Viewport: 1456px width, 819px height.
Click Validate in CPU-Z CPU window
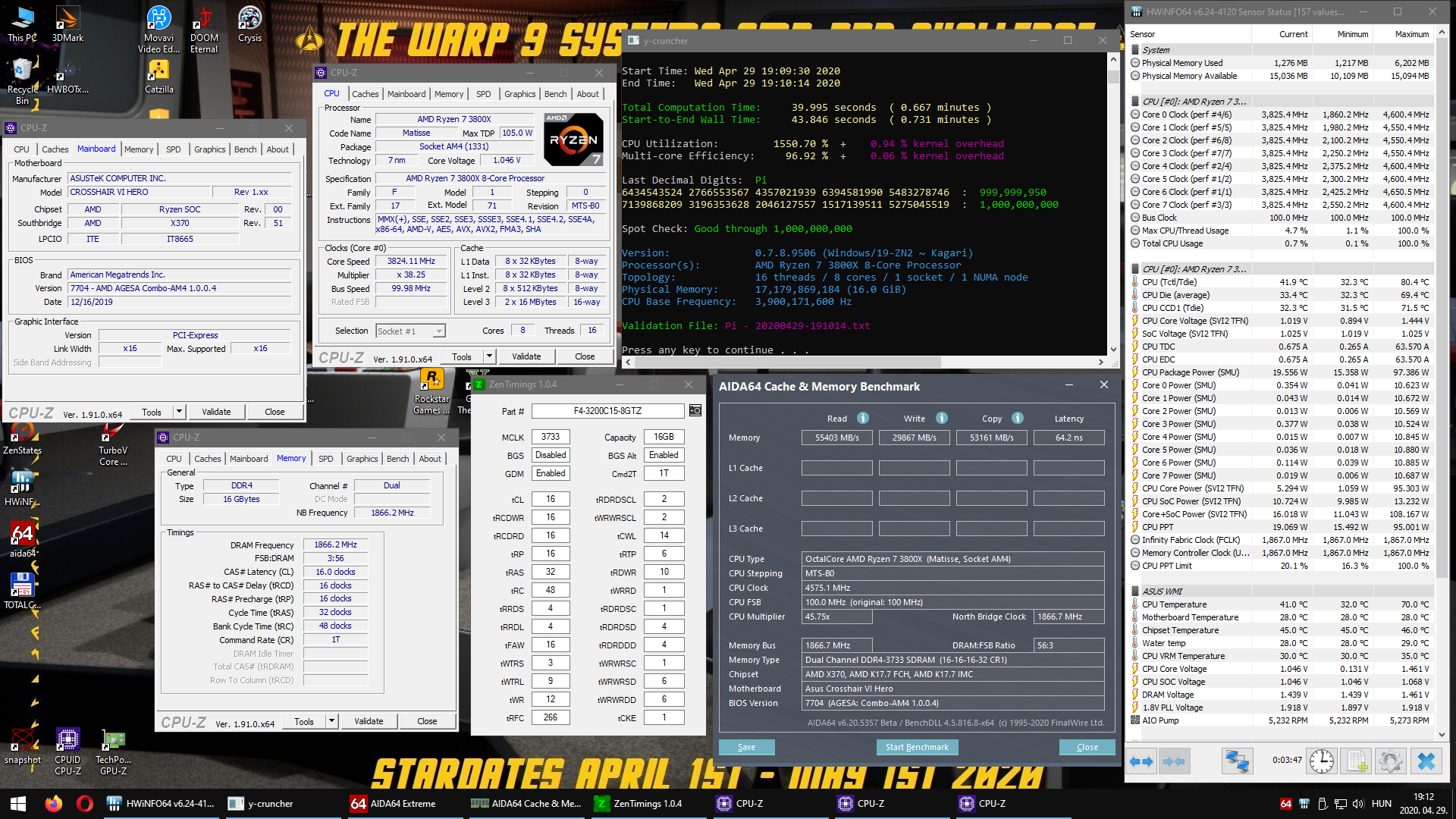tap(526, 356)
